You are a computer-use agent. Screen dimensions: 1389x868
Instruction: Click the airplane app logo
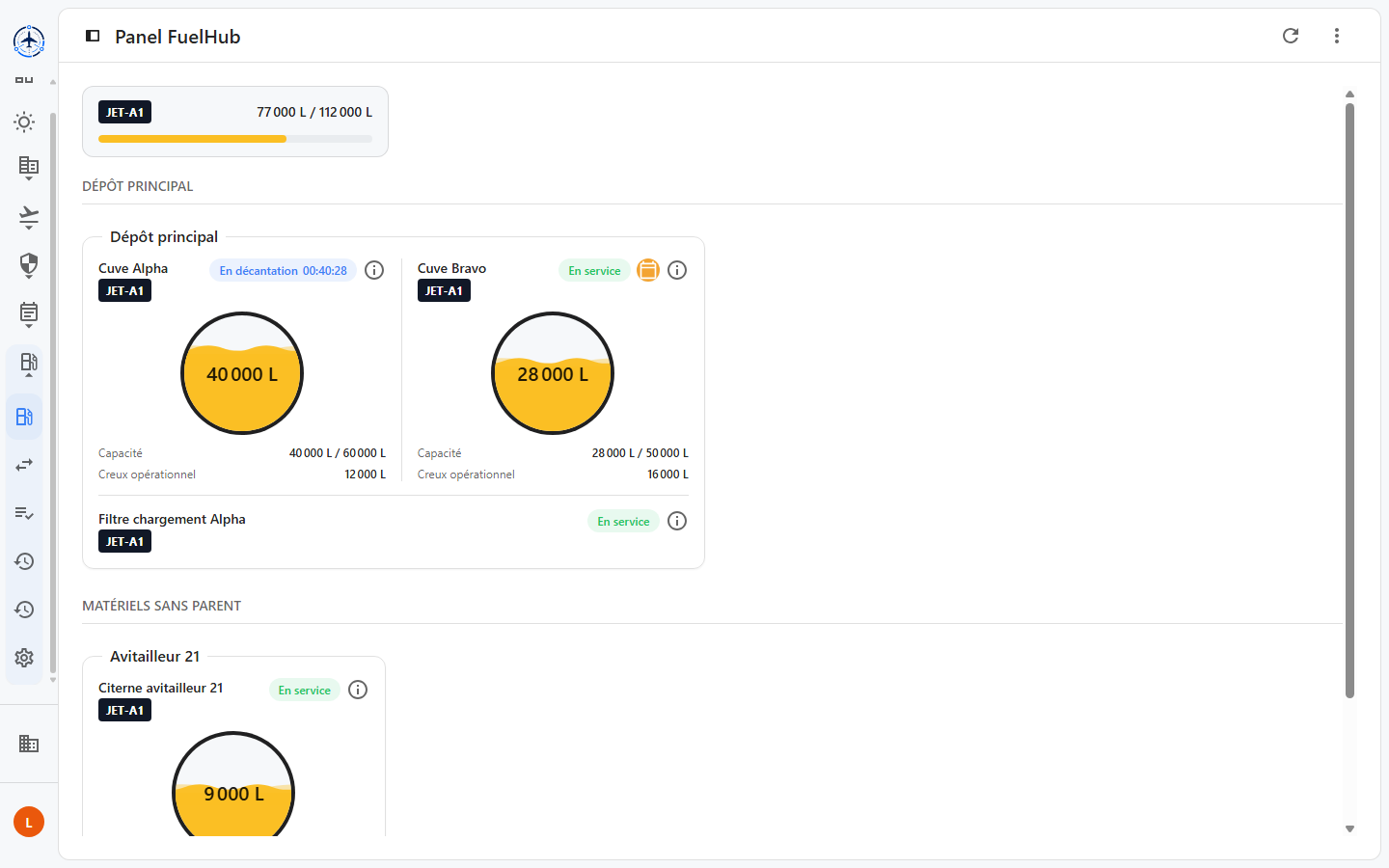pos(29,41)
